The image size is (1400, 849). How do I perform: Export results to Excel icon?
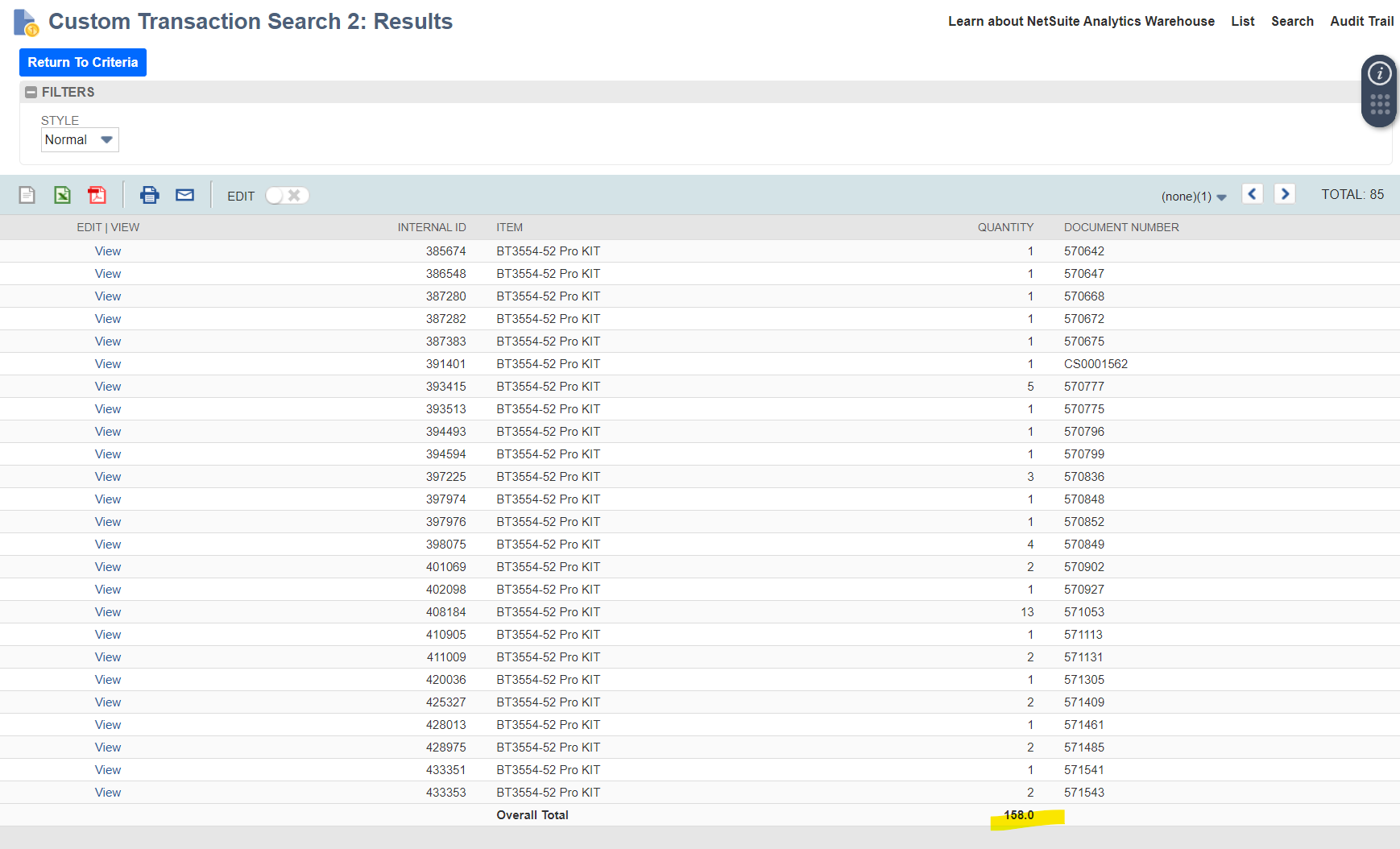pyautogui.click(x=62, y=195)
